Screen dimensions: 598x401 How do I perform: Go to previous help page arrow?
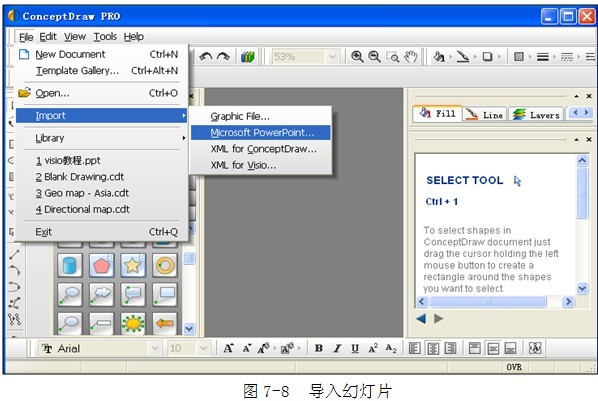pos(421,318)
